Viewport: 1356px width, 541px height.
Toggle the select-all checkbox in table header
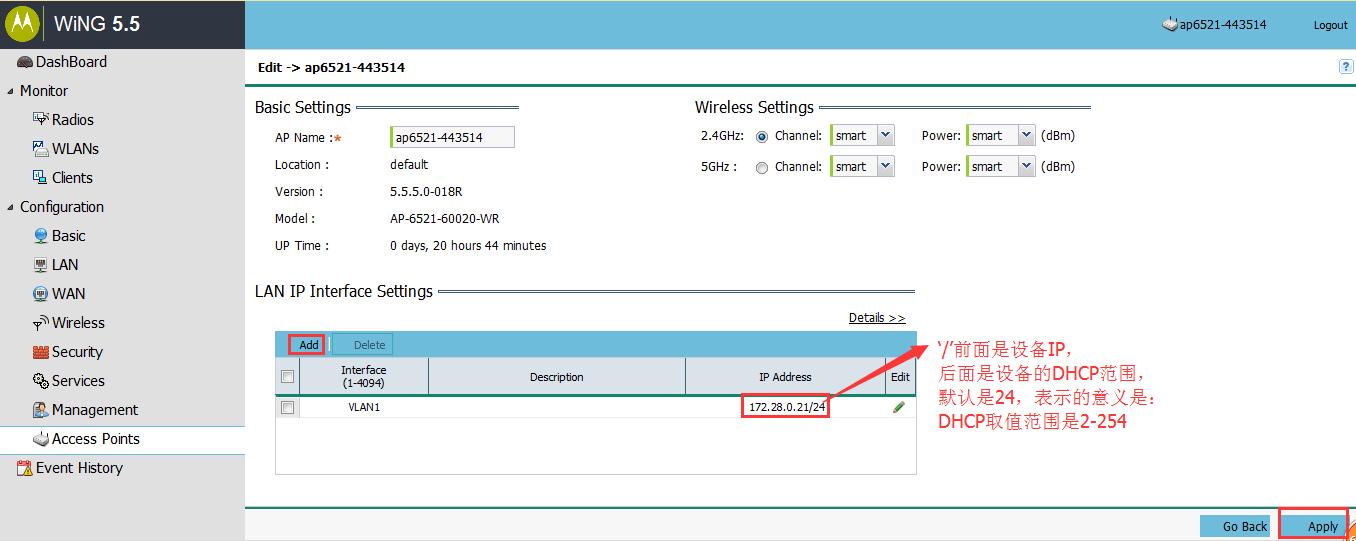[288, 377]
